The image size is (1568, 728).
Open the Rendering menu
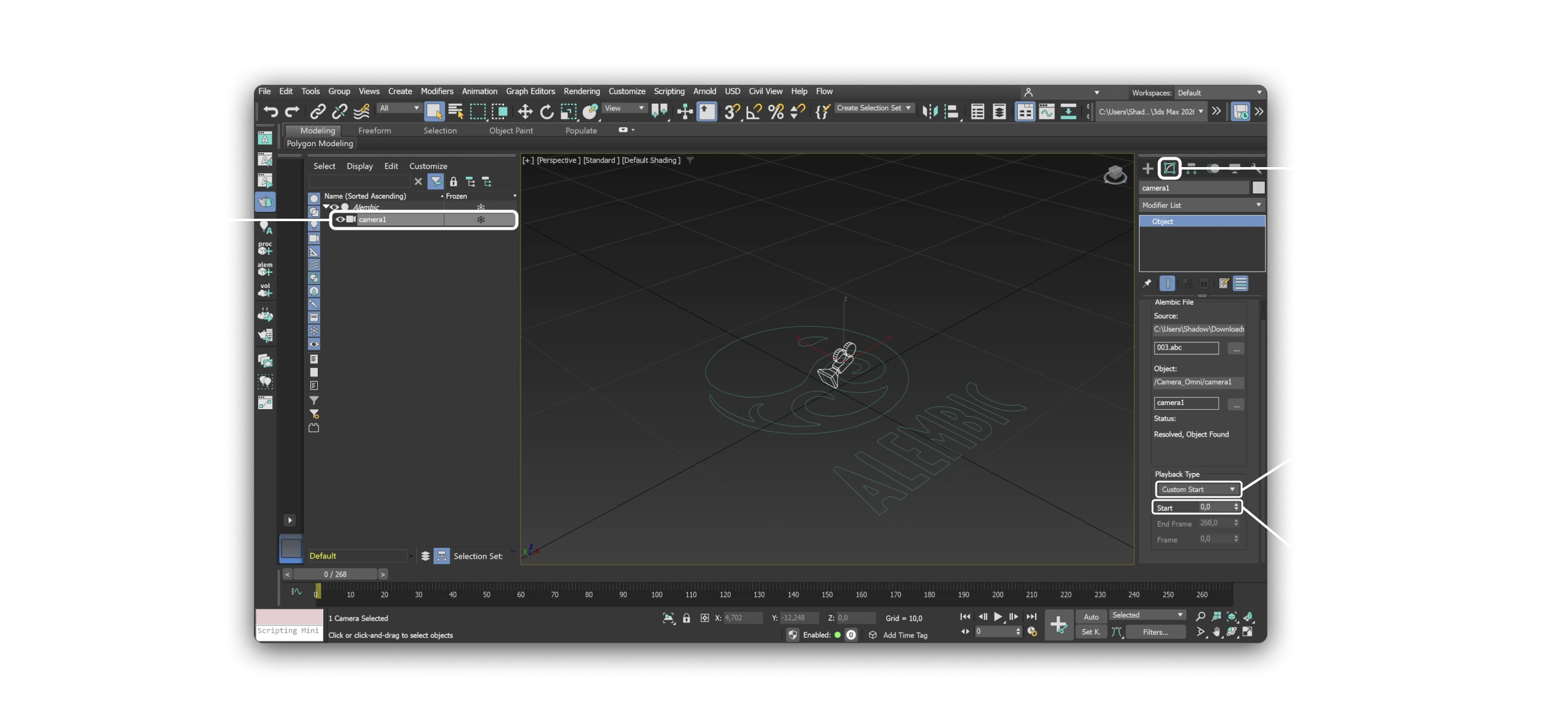pos(581,92)
